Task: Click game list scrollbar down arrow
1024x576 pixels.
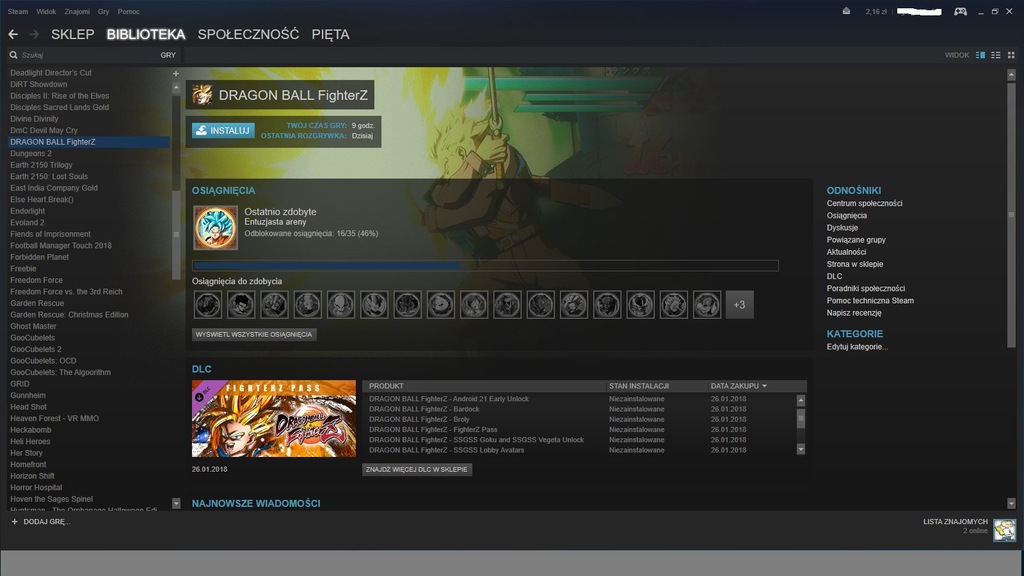Action: point(176,503)
